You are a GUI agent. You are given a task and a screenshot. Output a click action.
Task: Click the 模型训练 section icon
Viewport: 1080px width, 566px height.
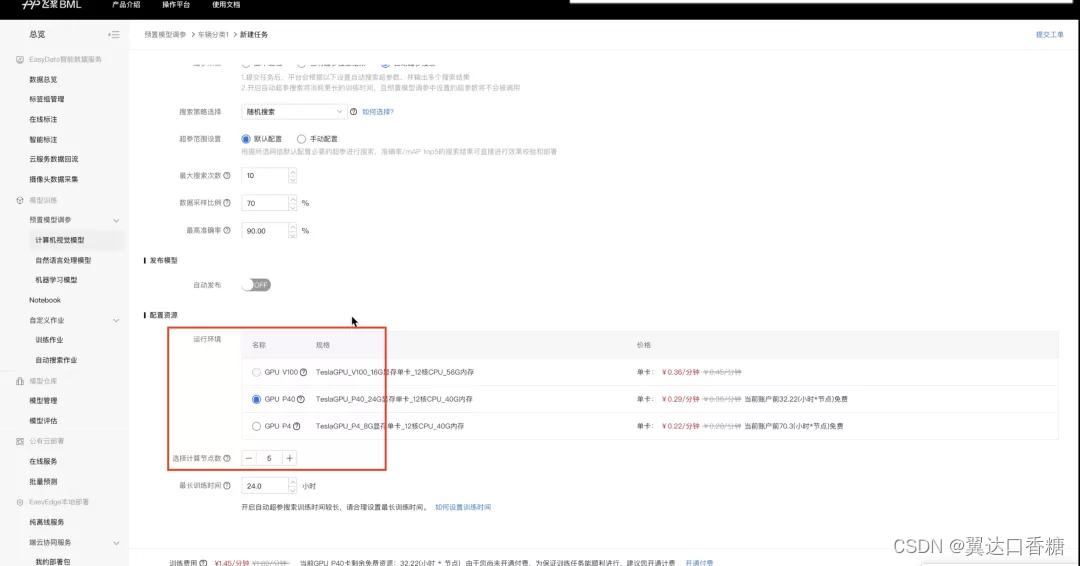(x=20, y=200)
